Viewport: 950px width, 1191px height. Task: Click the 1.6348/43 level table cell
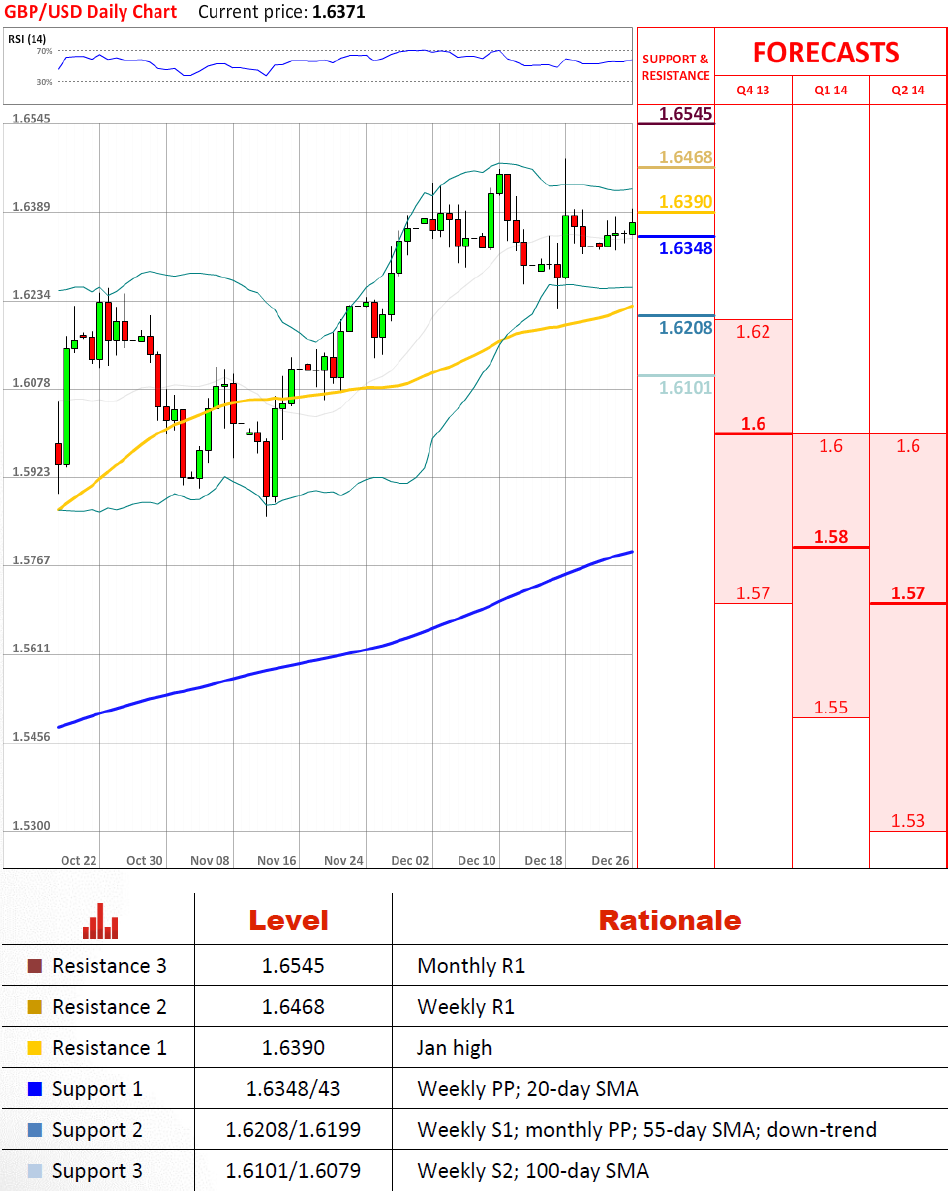point(293,1089)
